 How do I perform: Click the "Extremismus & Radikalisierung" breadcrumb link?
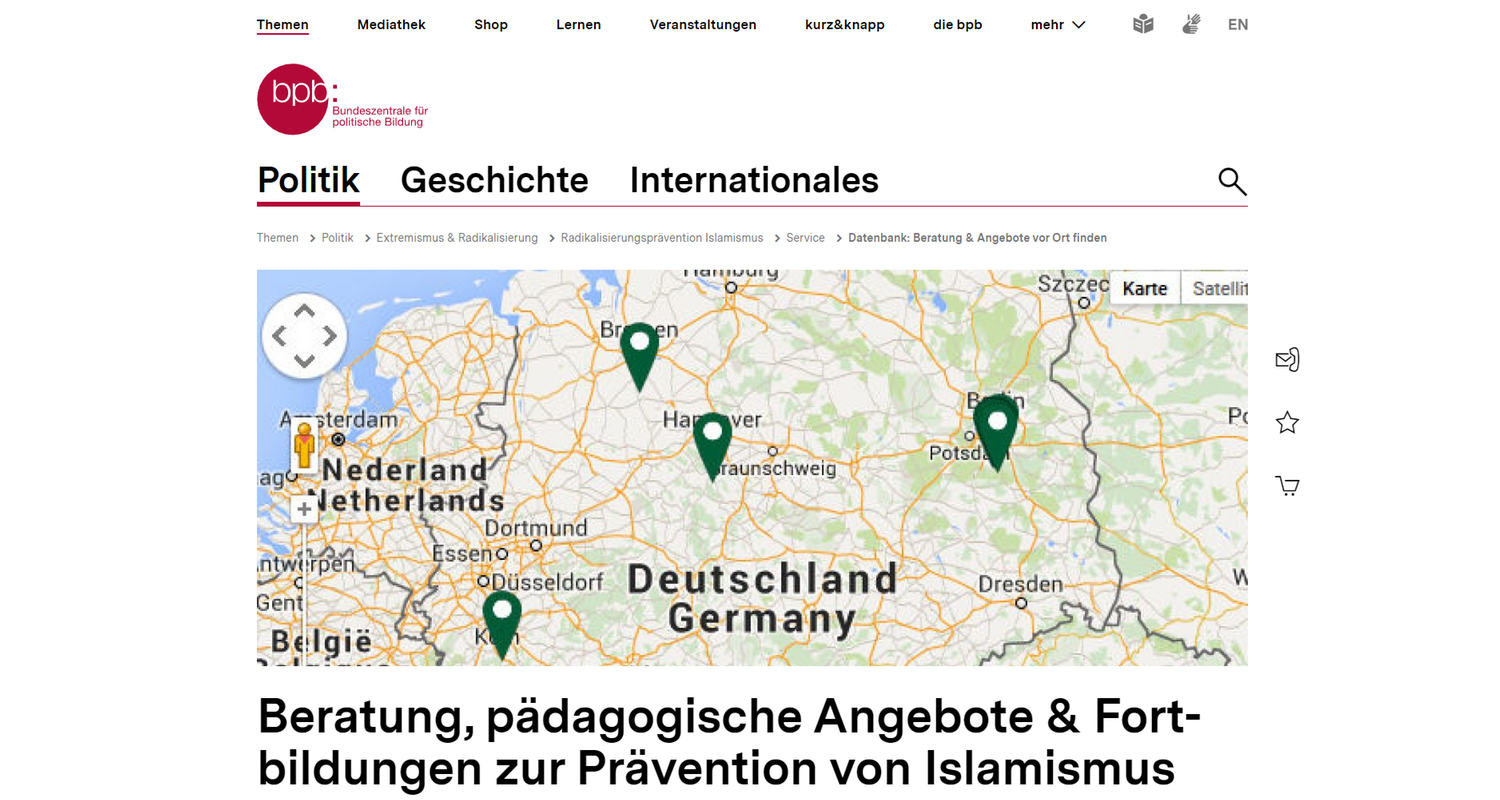pyautogui.click(x=457, y=238)
